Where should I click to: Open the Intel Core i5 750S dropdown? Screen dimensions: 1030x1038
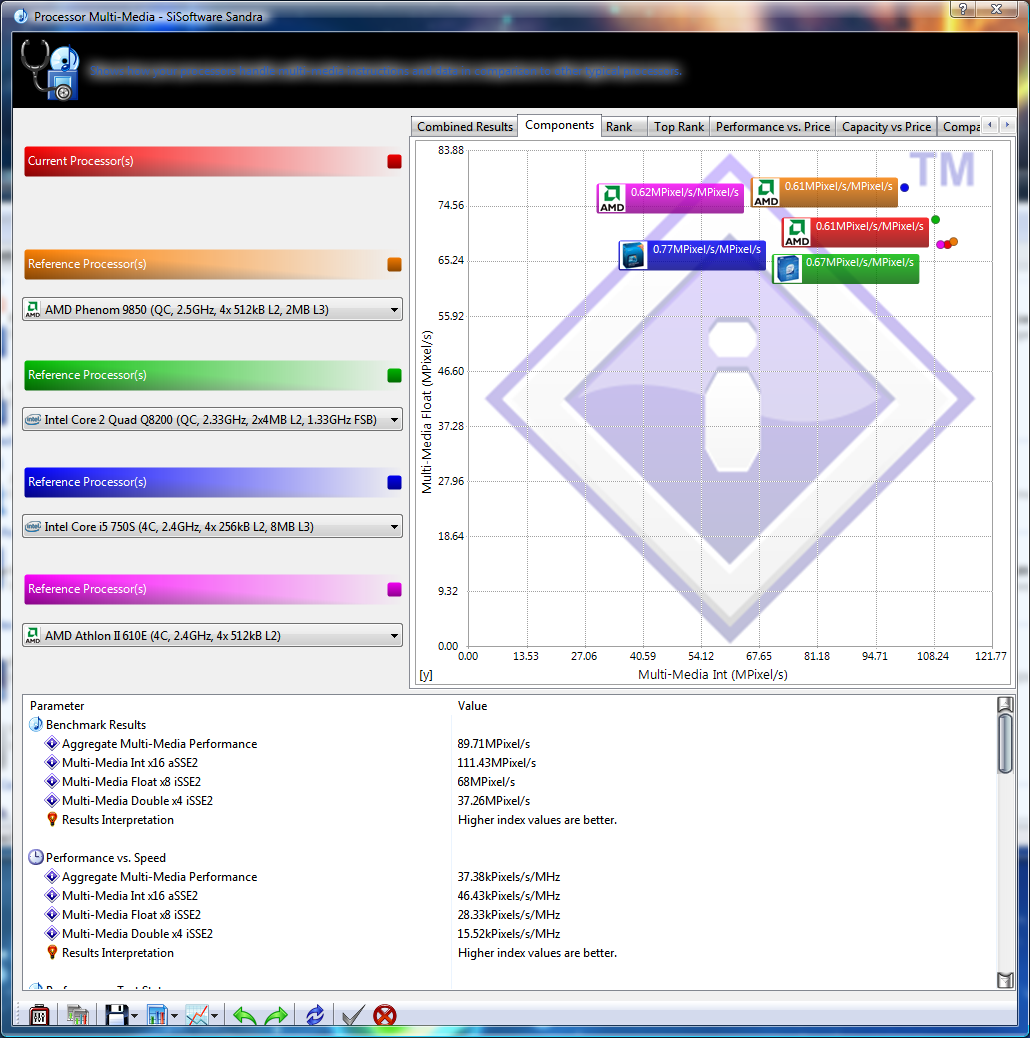(212, 526)
